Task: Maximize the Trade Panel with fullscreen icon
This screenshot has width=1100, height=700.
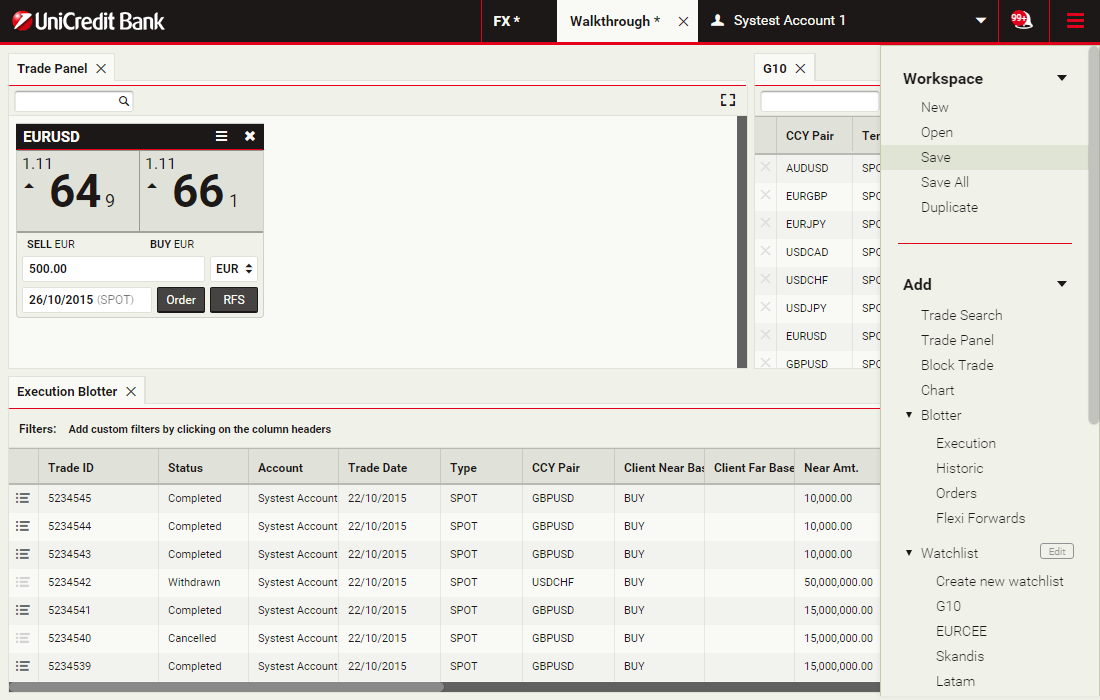Action: (728, 100)
